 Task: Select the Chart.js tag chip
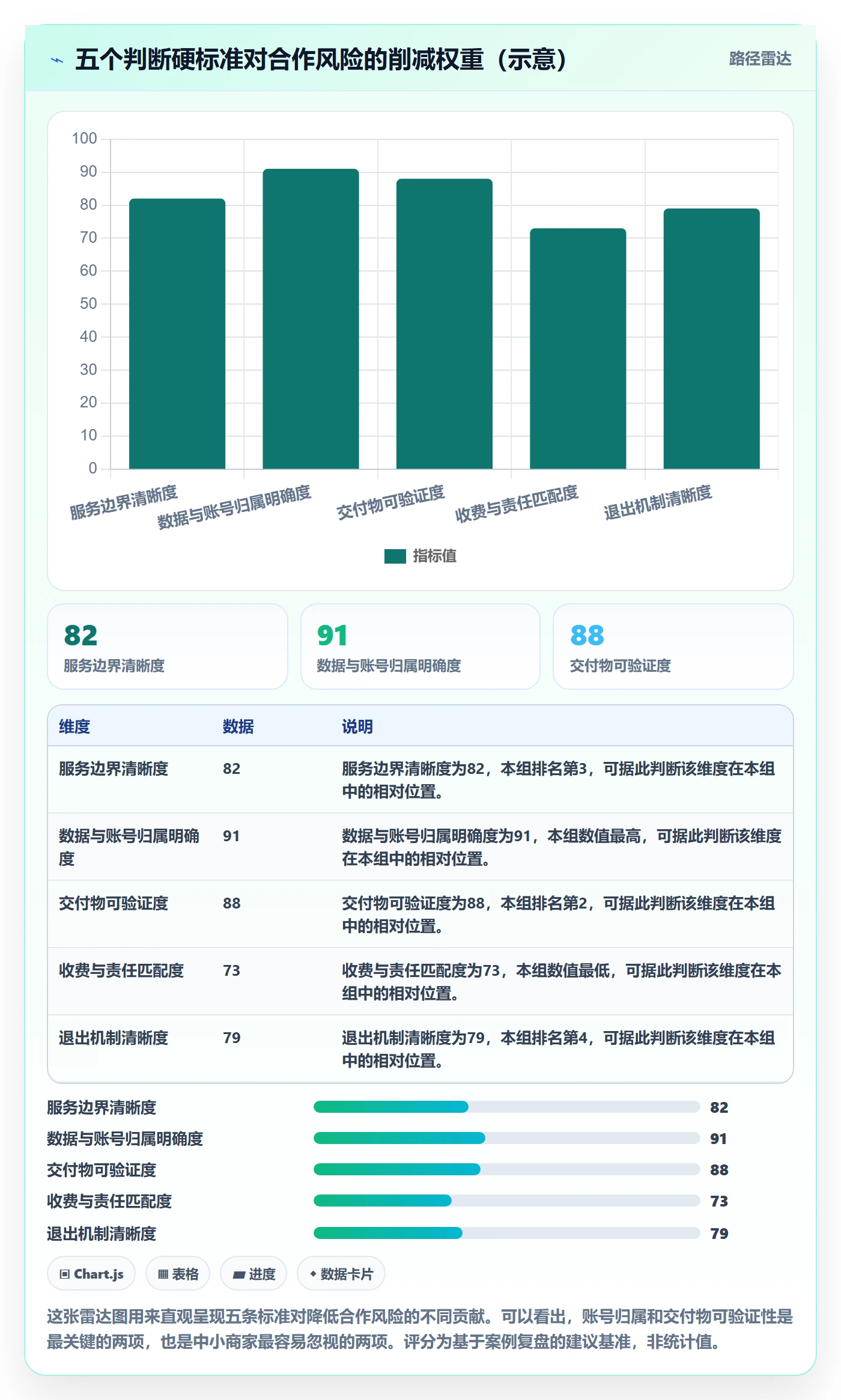91,1274
